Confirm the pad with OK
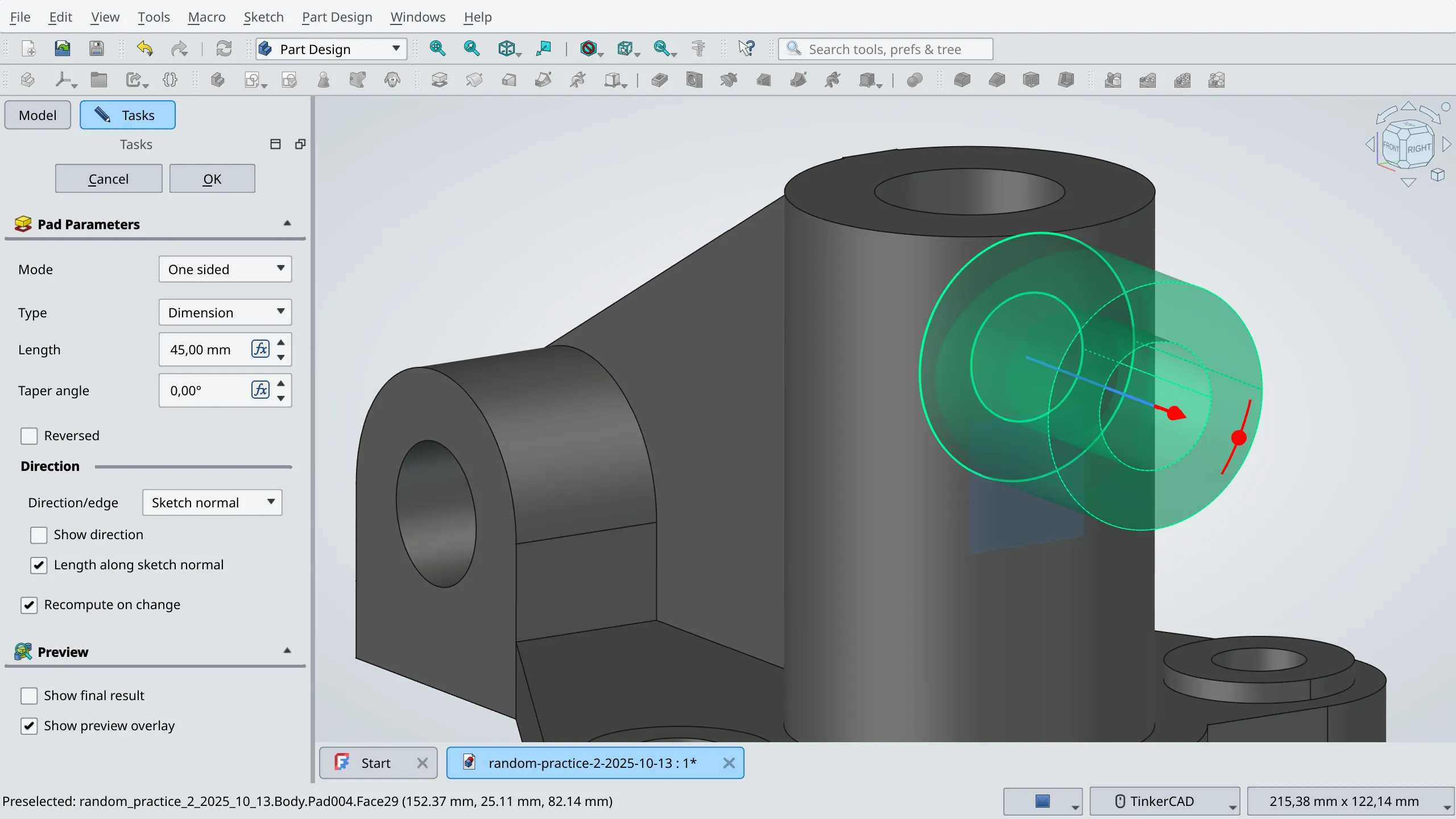The height and width of the screenshot is (819, 1456). 212,178
